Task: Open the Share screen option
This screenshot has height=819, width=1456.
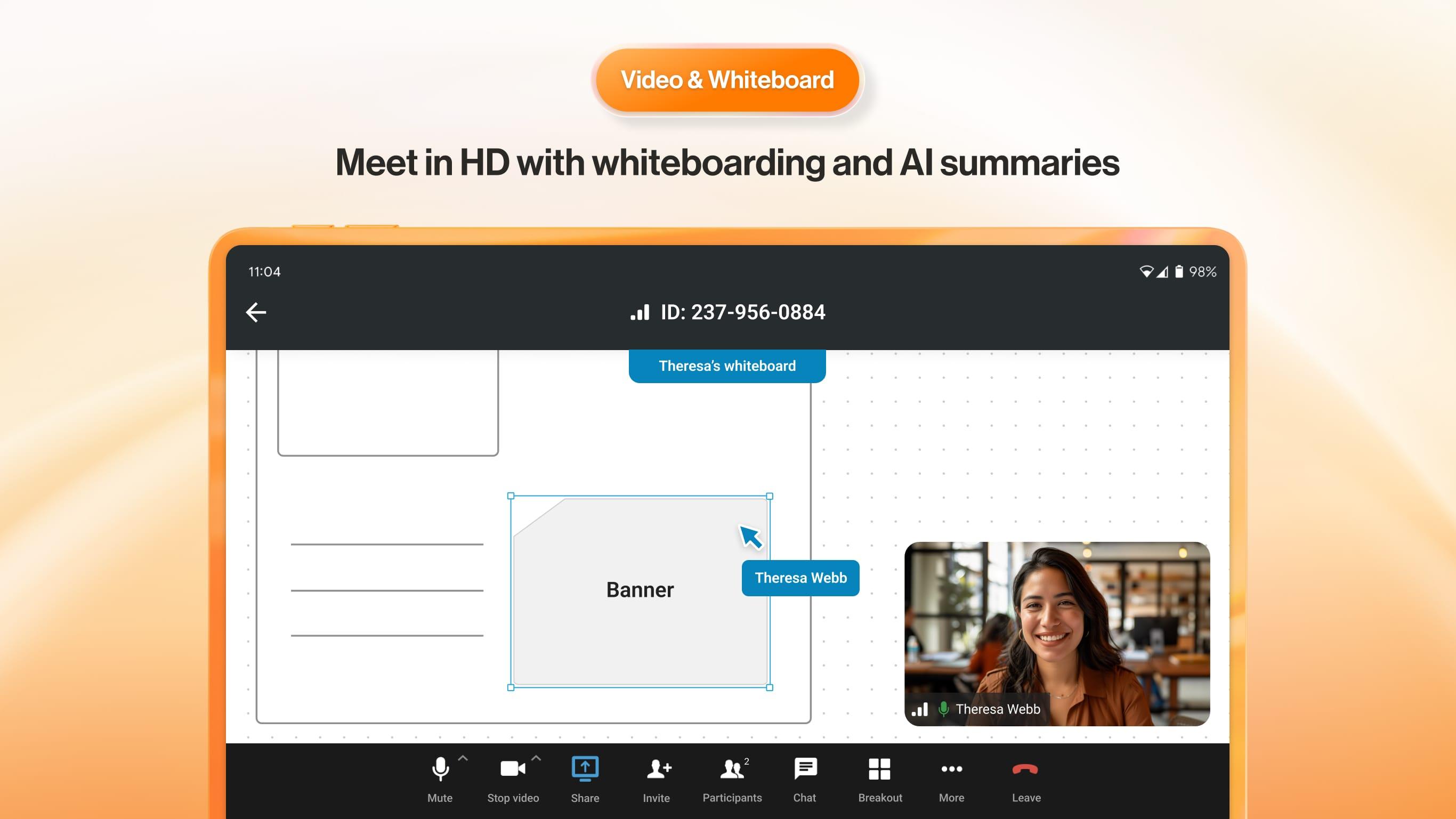Action: 585,780
